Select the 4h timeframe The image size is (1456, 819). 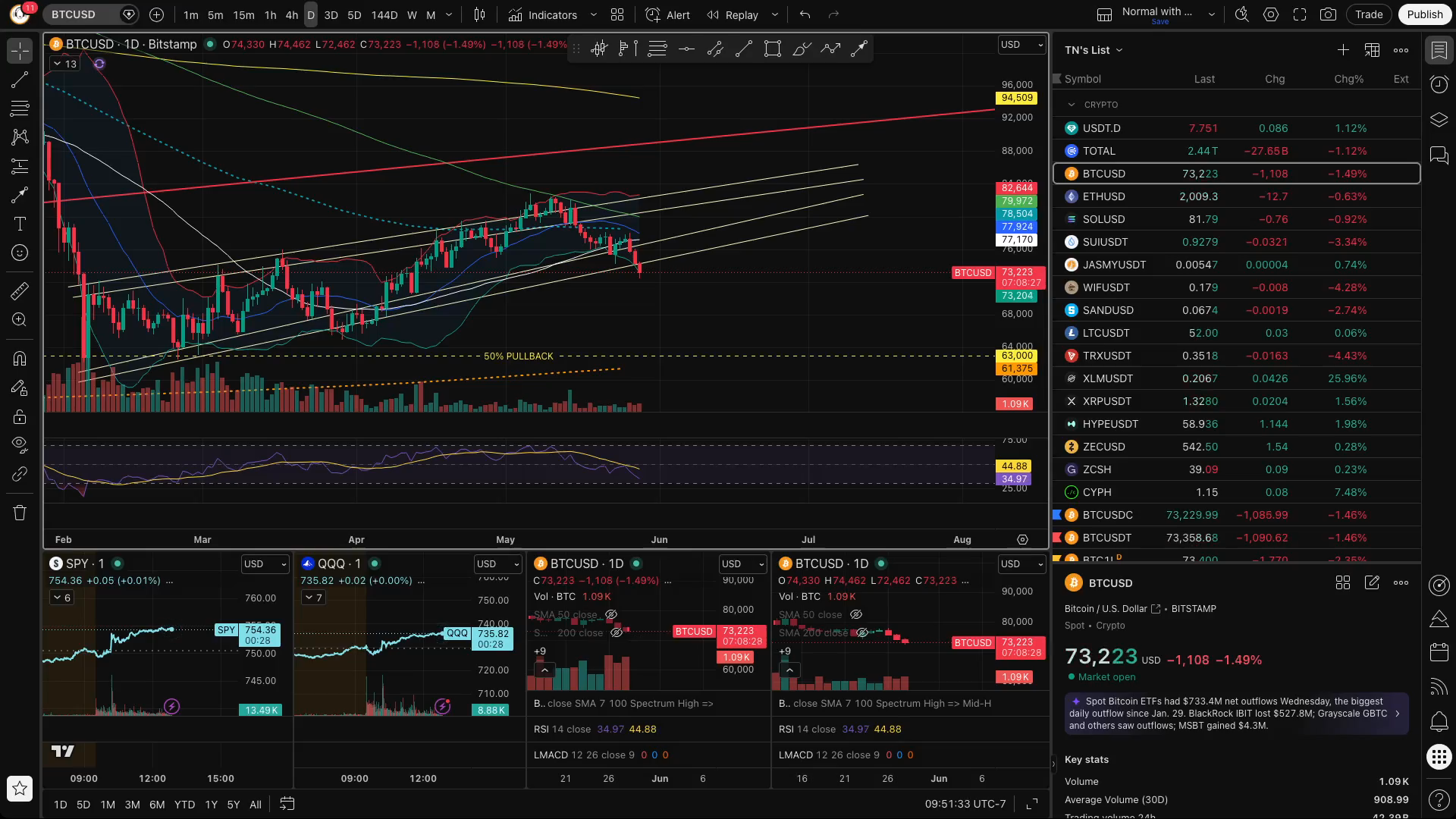(x=292, y=14)
